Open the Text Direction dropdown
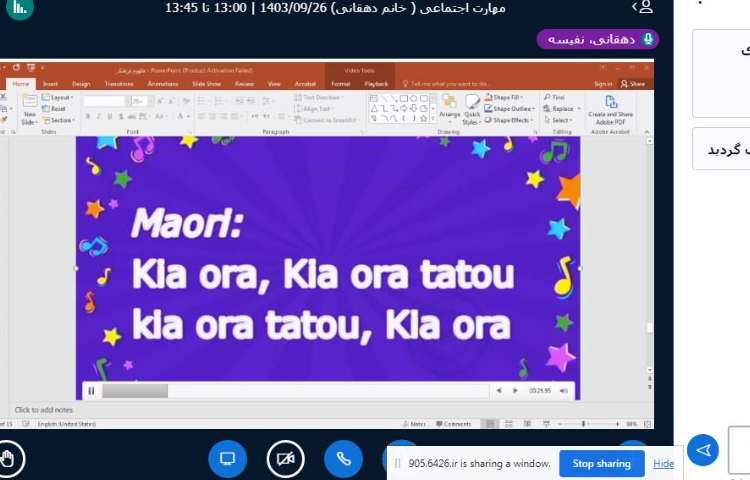Screen dimensions: 750x480 click(319, 98)
